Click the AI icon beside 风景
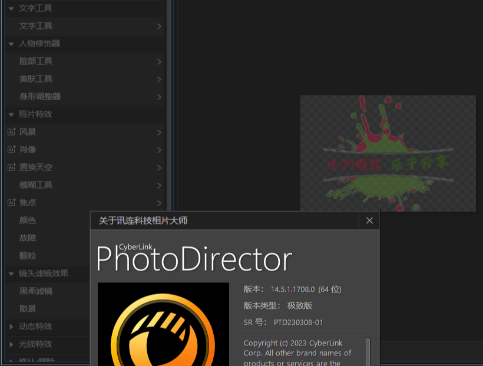The height and width of the screenshot is (366, 483). coord(12,132)
